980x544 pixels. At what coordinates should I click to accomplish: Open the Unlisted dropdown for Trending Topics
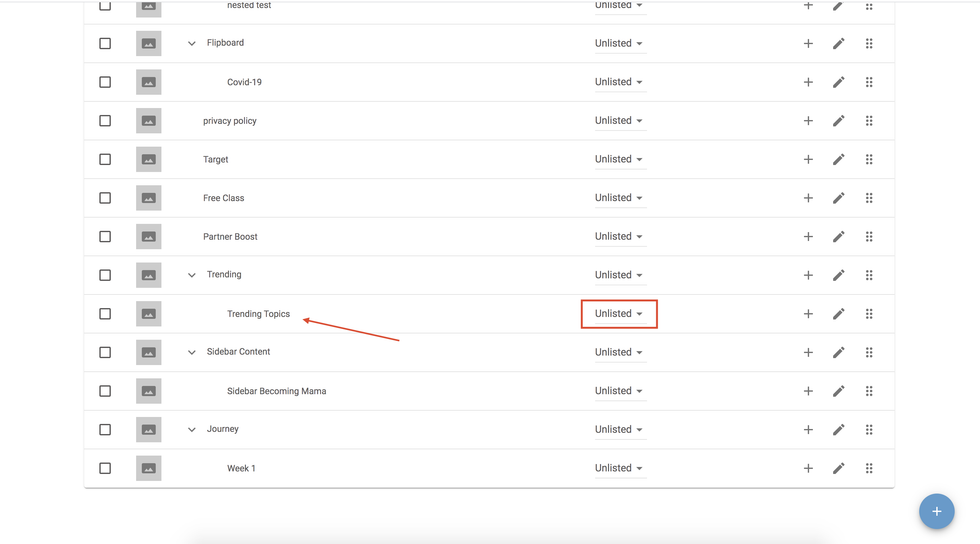pos(619,314)
